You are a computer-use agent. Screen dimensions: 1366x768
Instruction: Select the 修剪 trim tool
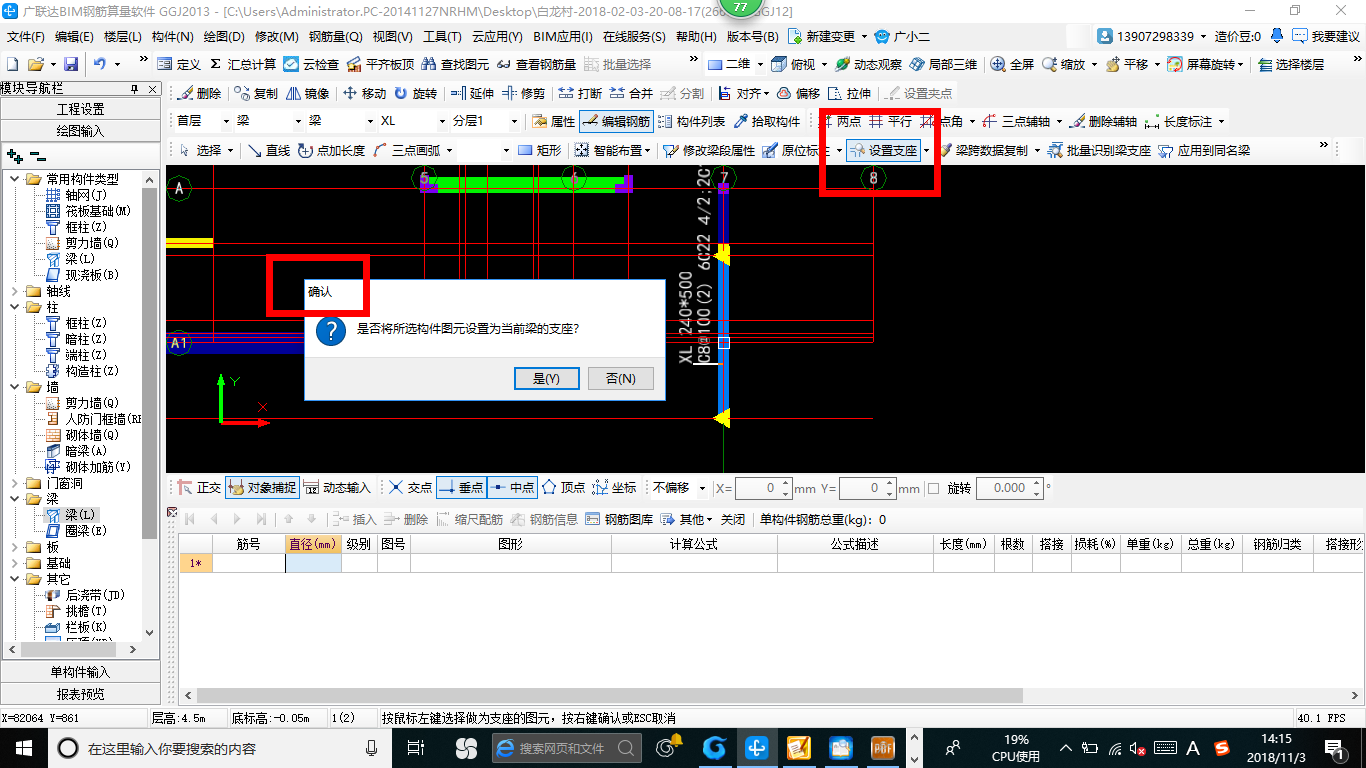click(523, 94)
